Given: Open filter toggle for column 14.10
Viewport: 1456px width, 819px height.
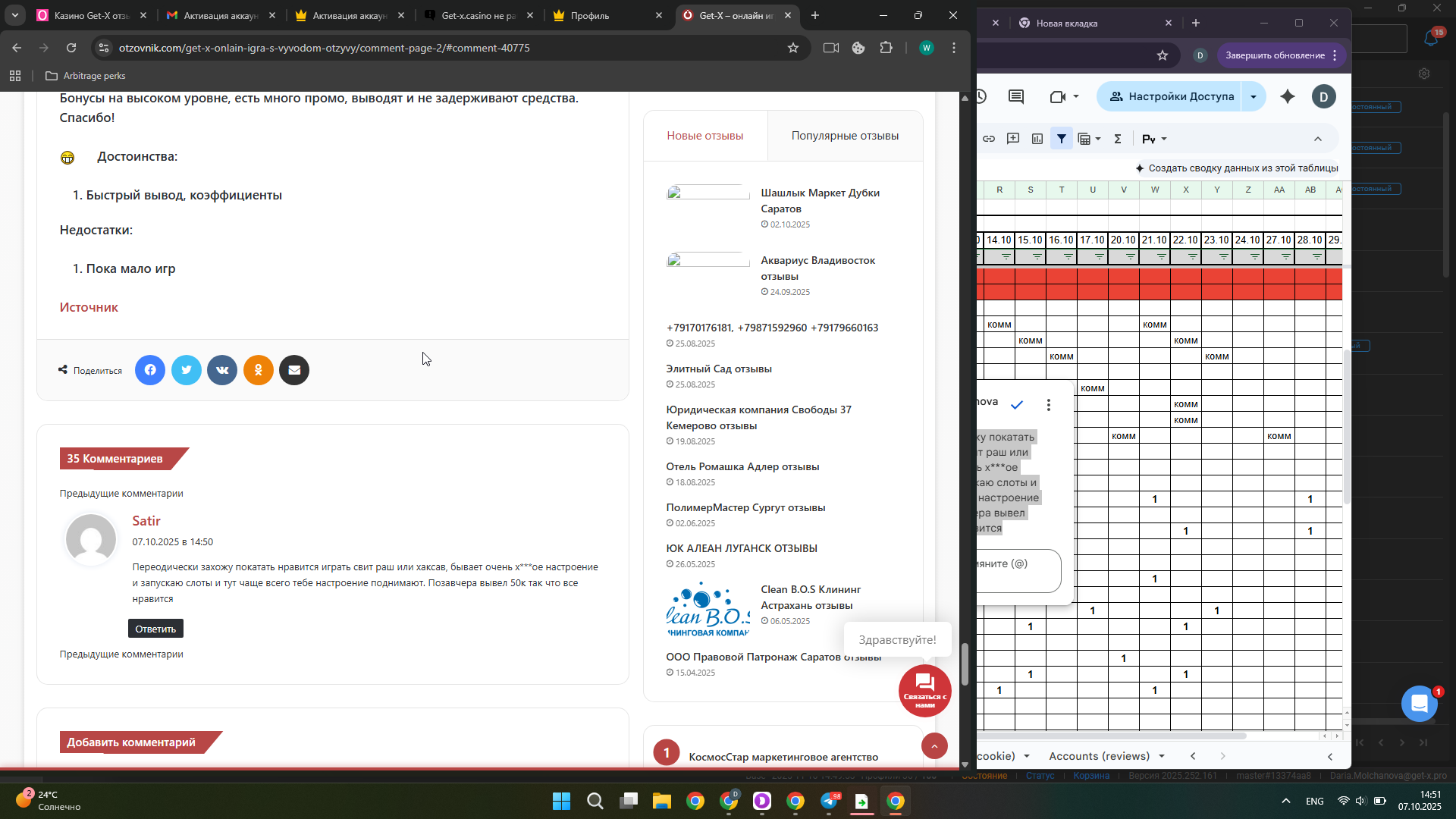Looking at the screenshot, I should coord(1006,257).
